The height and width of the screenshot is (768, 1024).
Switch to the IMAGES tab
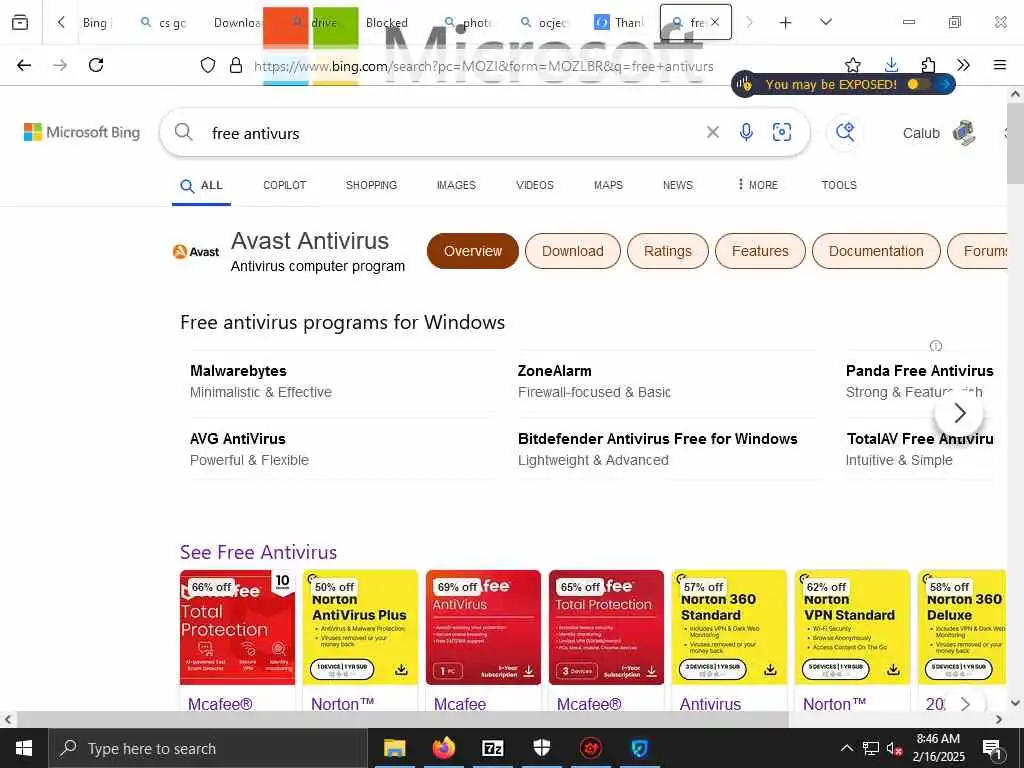(x=456, y=185)
